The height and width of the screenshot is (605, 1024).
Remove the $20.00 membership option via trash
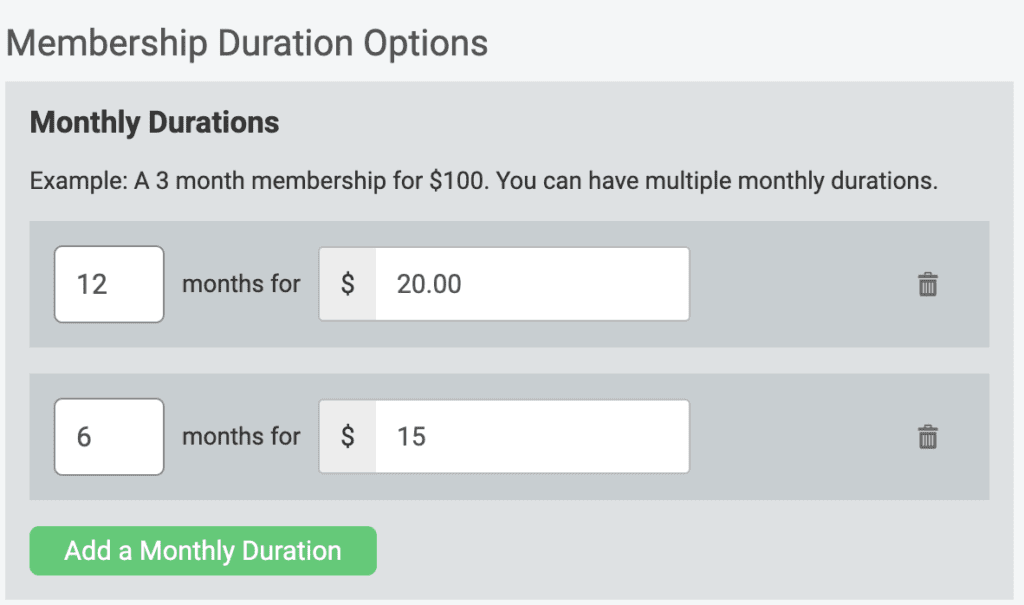click(927, 284)
